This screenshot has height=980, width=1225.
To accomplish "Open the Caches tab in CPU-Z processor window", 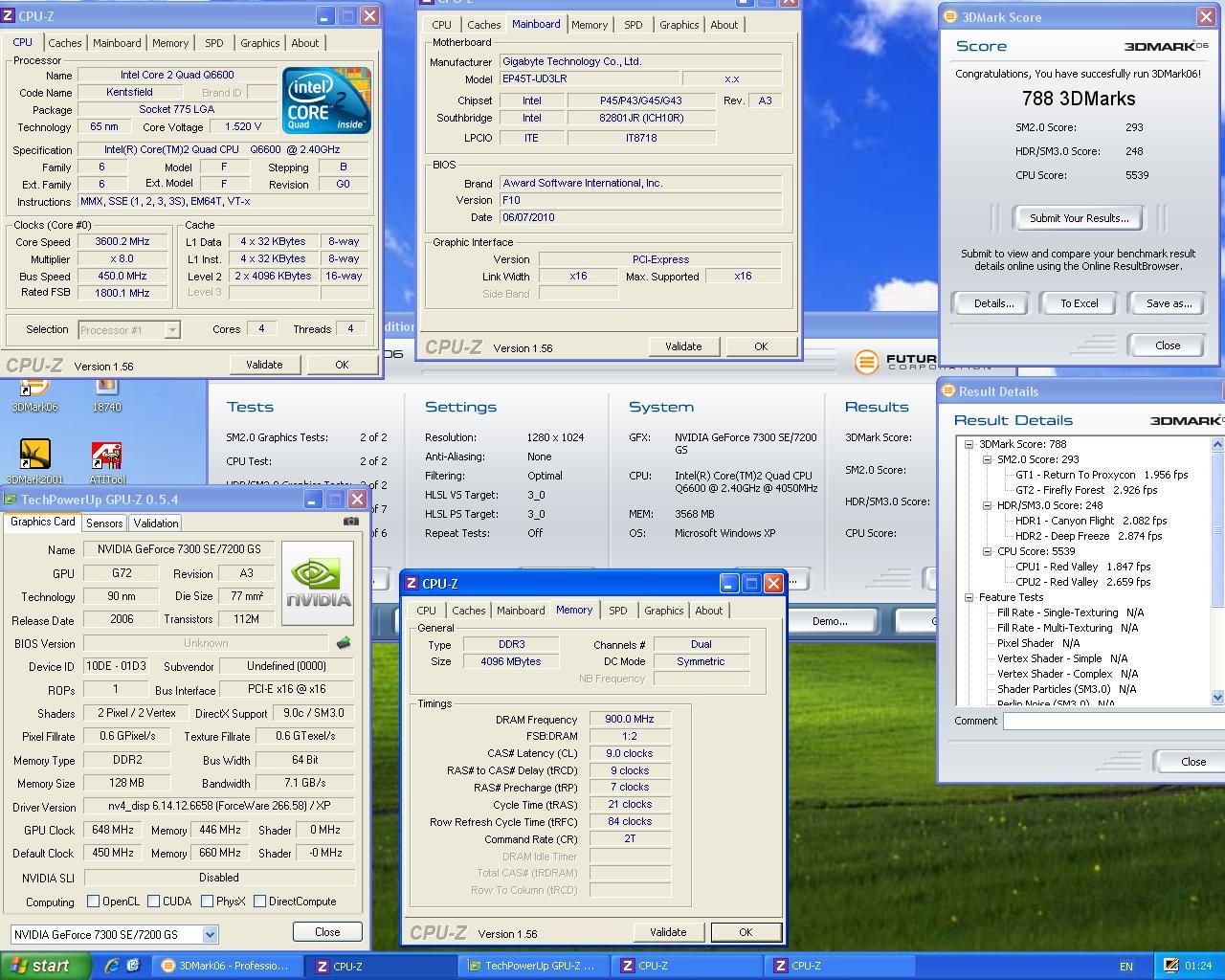I will coord(65,43).
